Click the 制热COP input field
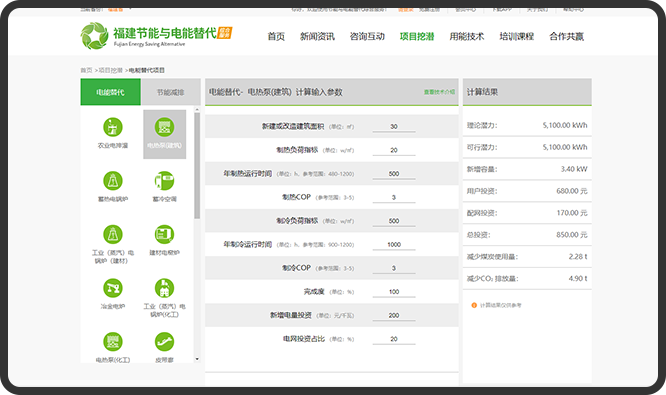The width and height of the screenshot is (666, 395). pyautogui.click(x=394, y=198)
